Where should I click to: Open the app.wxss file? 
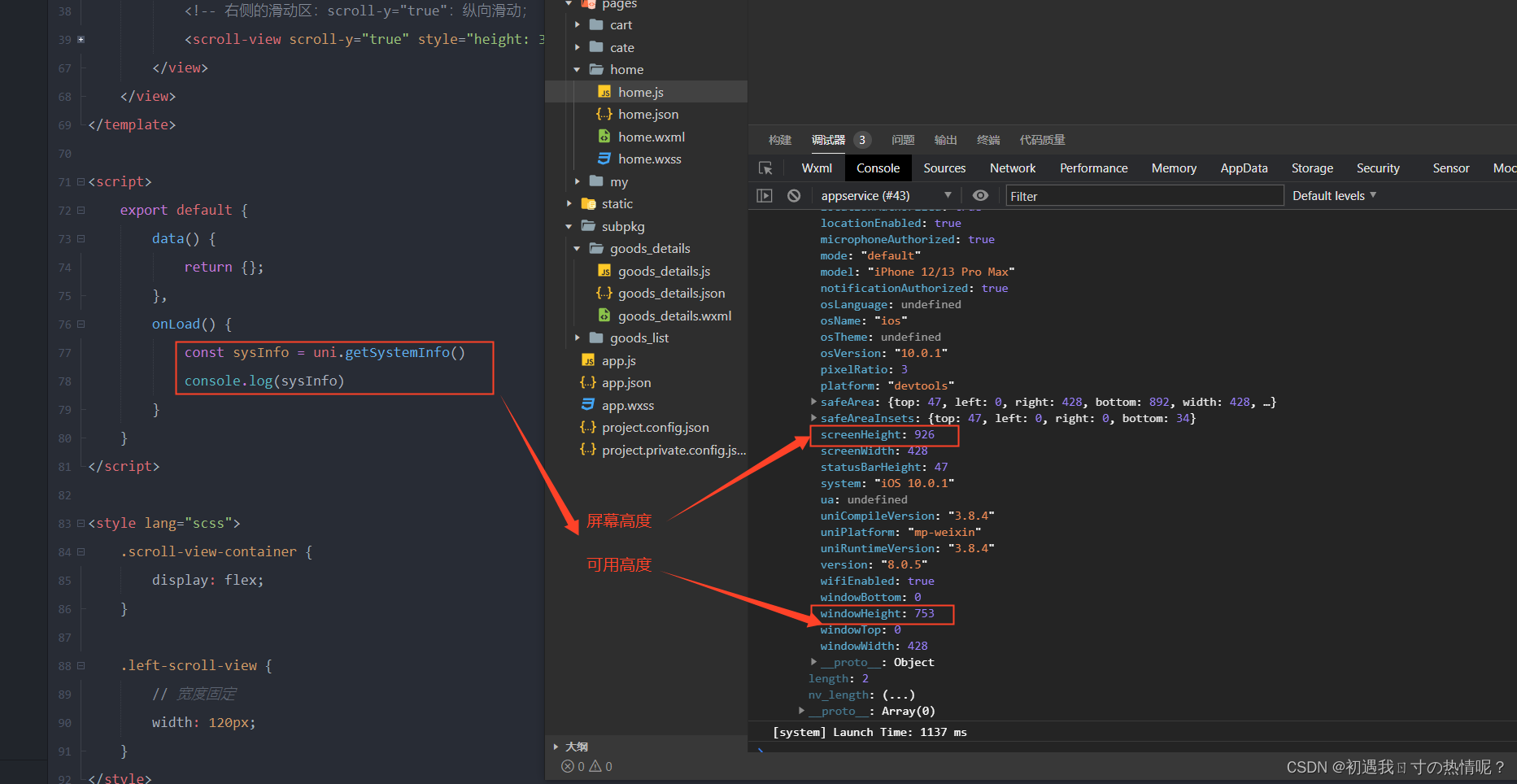tap(627, 405)
